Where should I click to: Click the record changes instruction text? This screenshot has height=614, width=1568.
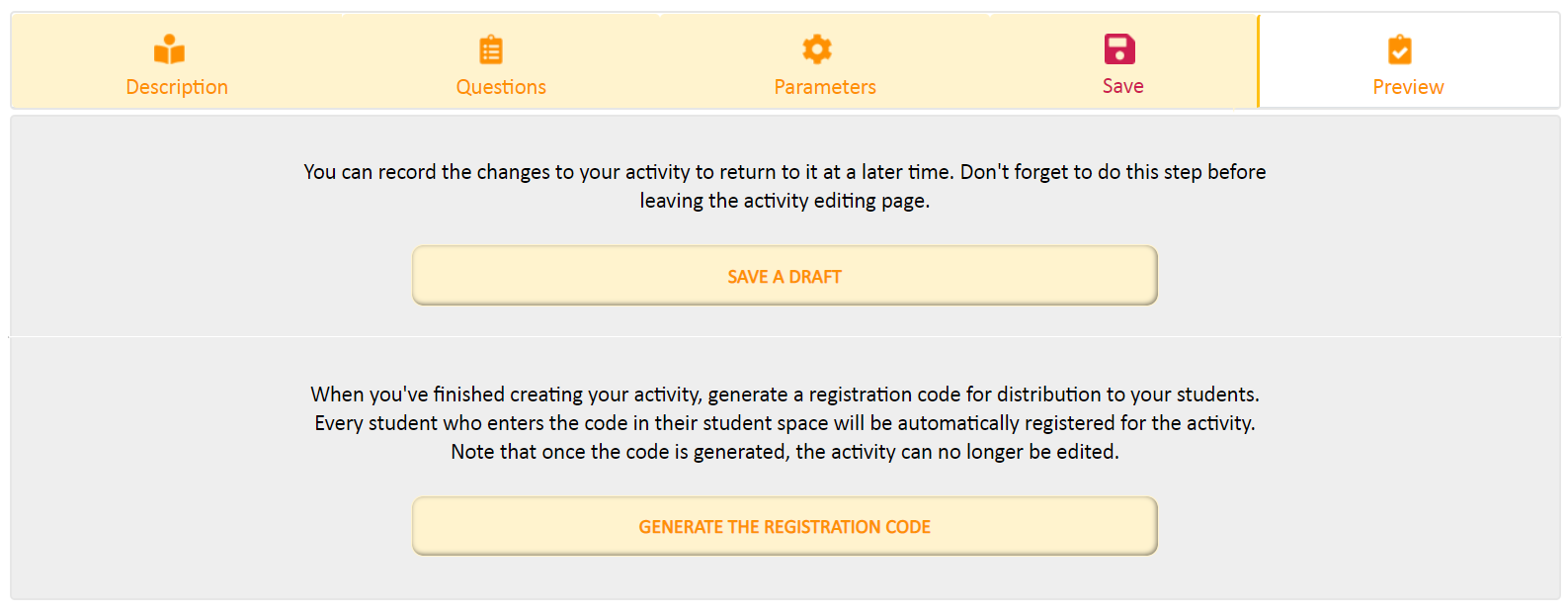point(784,186)
